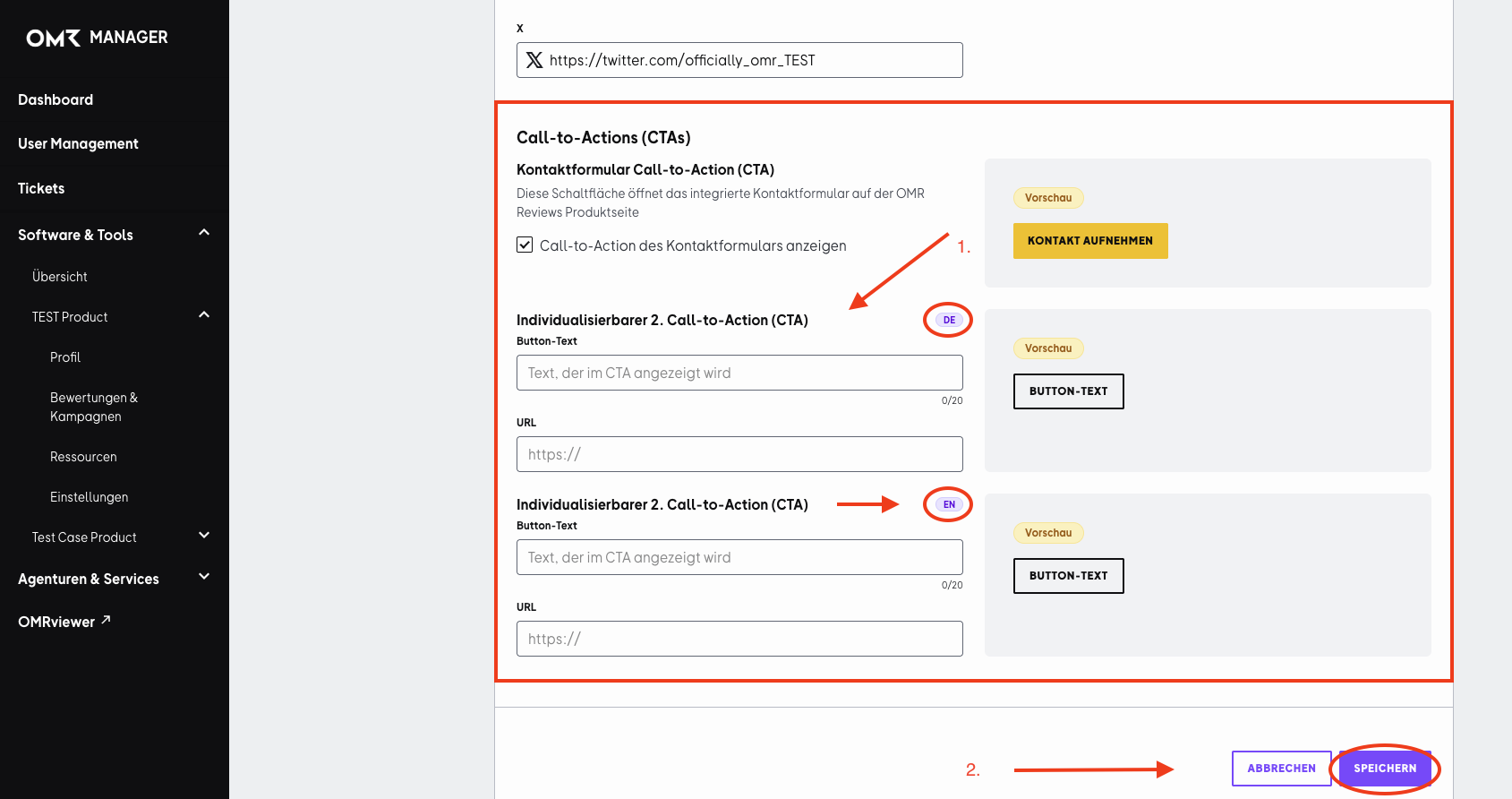Click the DE language badge
Screen dimensions: 1512x799
coord(949,320)
